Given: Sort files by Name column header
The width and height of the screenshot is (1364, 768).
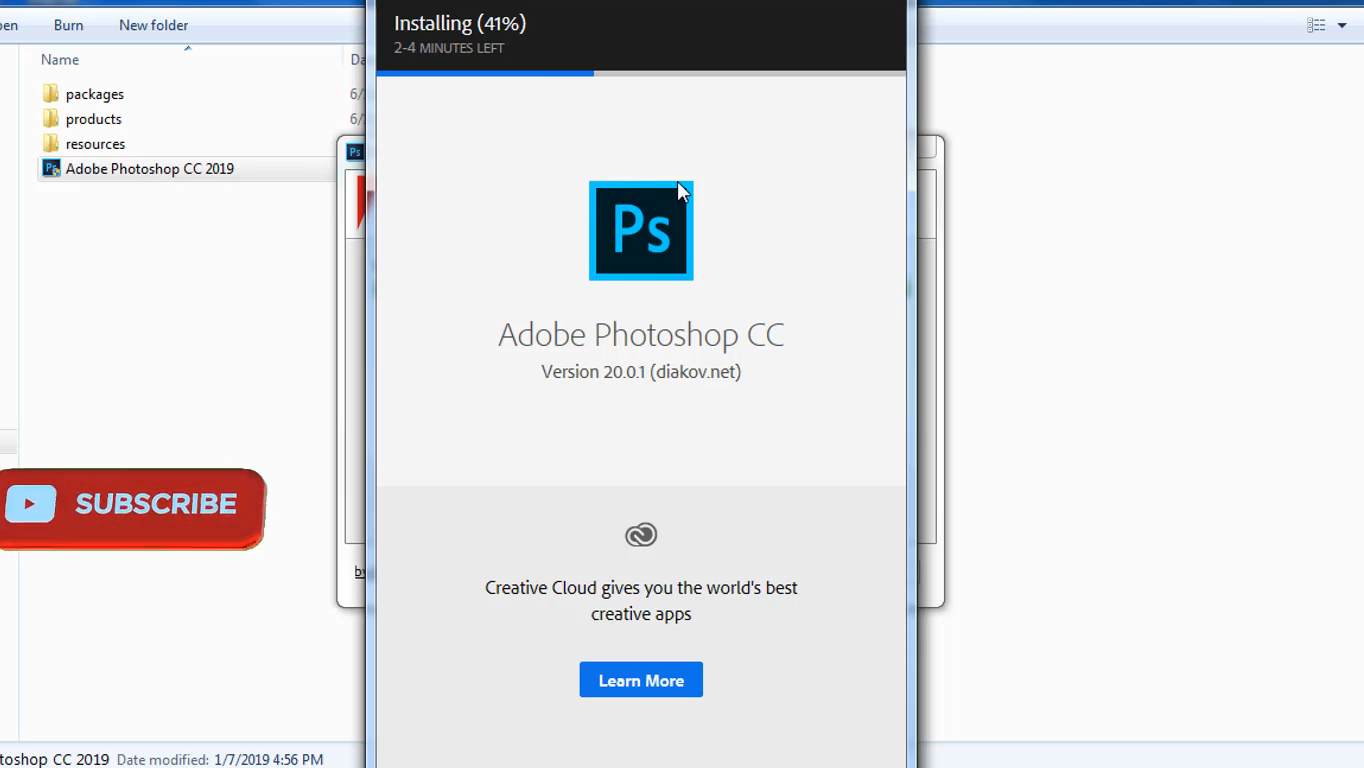Looking at the screenshot, I should [60, 60].
